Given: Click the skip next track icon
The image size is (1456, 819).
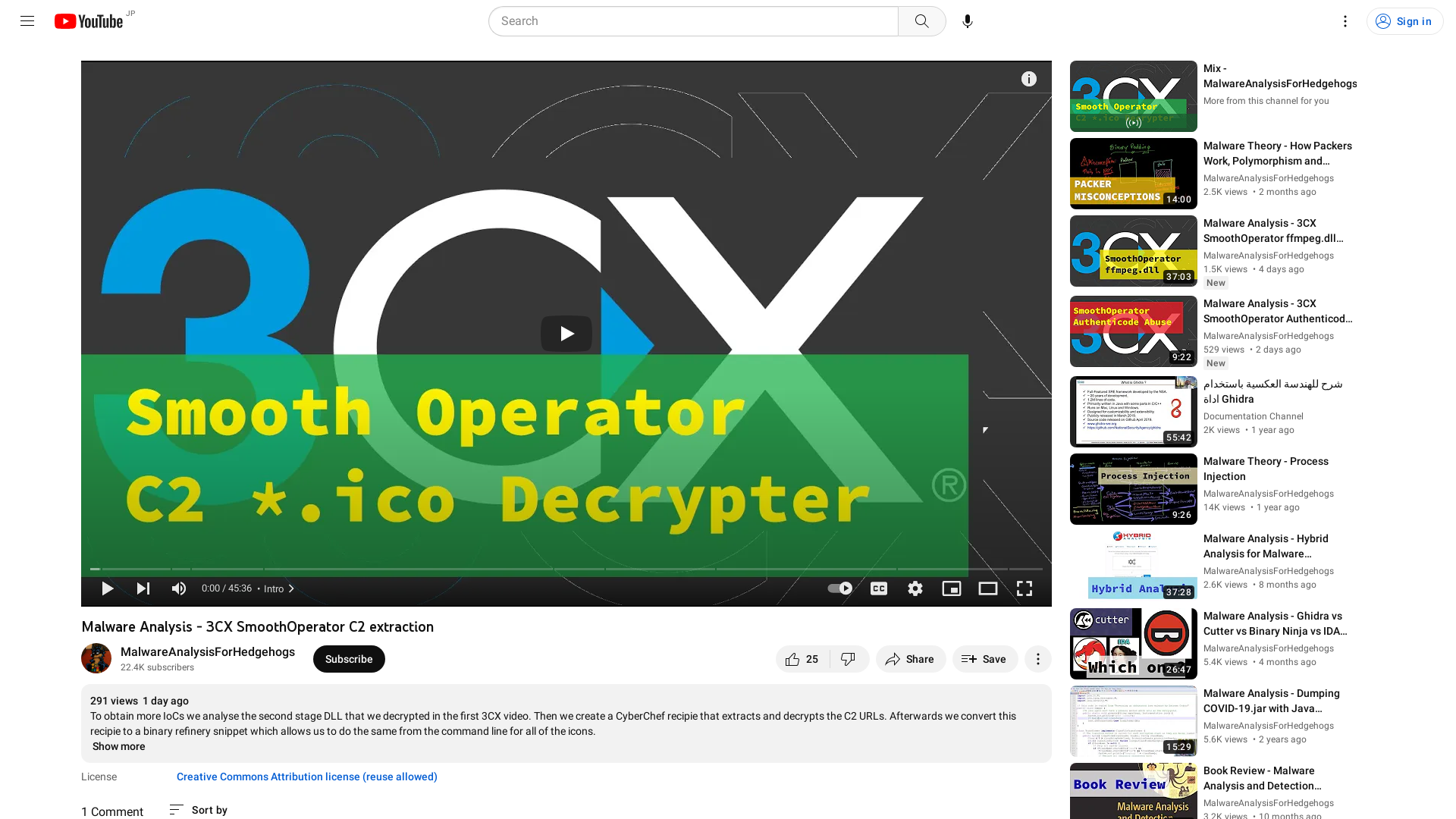Looking at the screenshot, I should click(143, 588).
